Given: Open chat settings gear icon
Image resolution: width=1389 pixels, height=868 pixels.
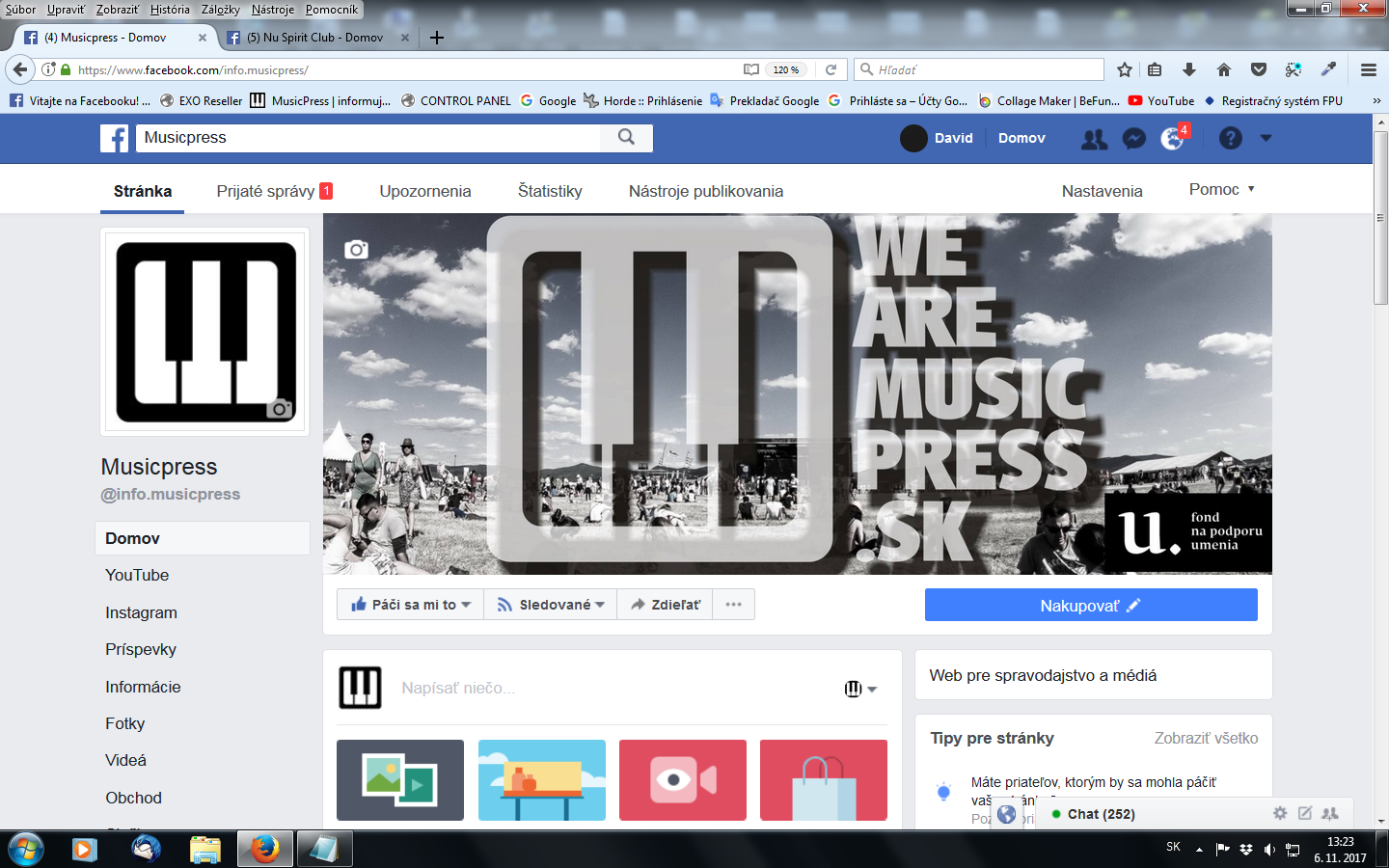Looking at the screenshot, I should point(1280,813).
